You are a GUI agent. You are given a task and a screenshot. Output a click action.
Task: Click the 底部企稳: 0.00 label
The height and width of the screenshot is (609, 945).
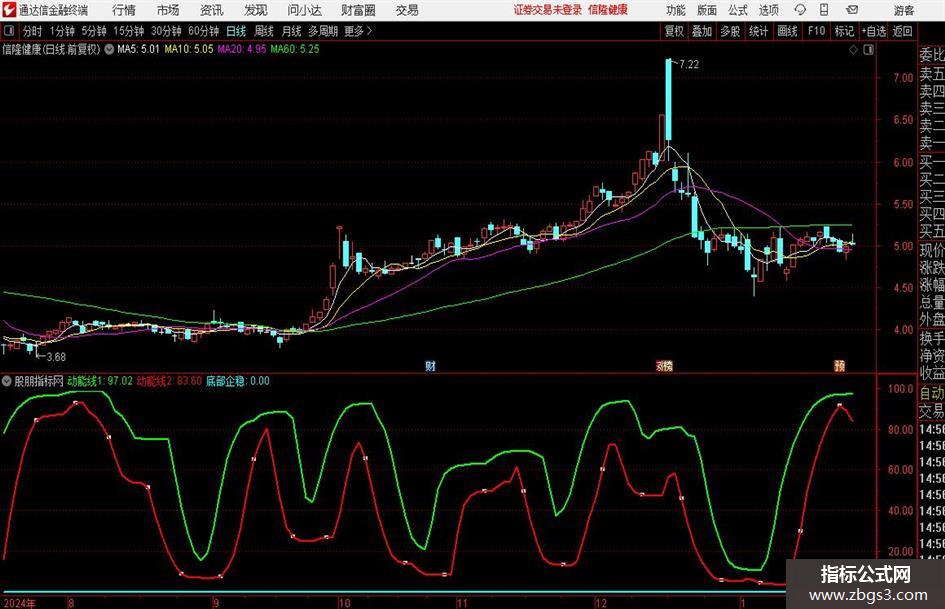pos(237,381)
